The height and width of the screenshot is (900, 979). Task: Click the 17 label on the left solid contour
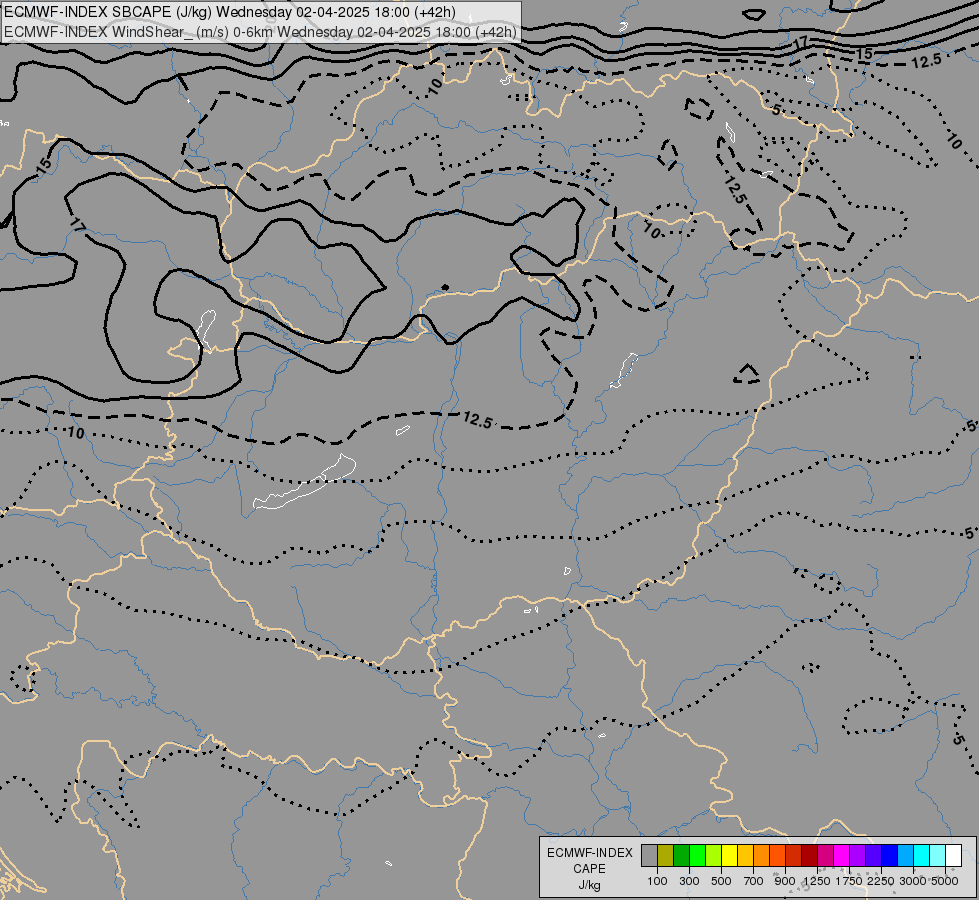coord(77,225)
